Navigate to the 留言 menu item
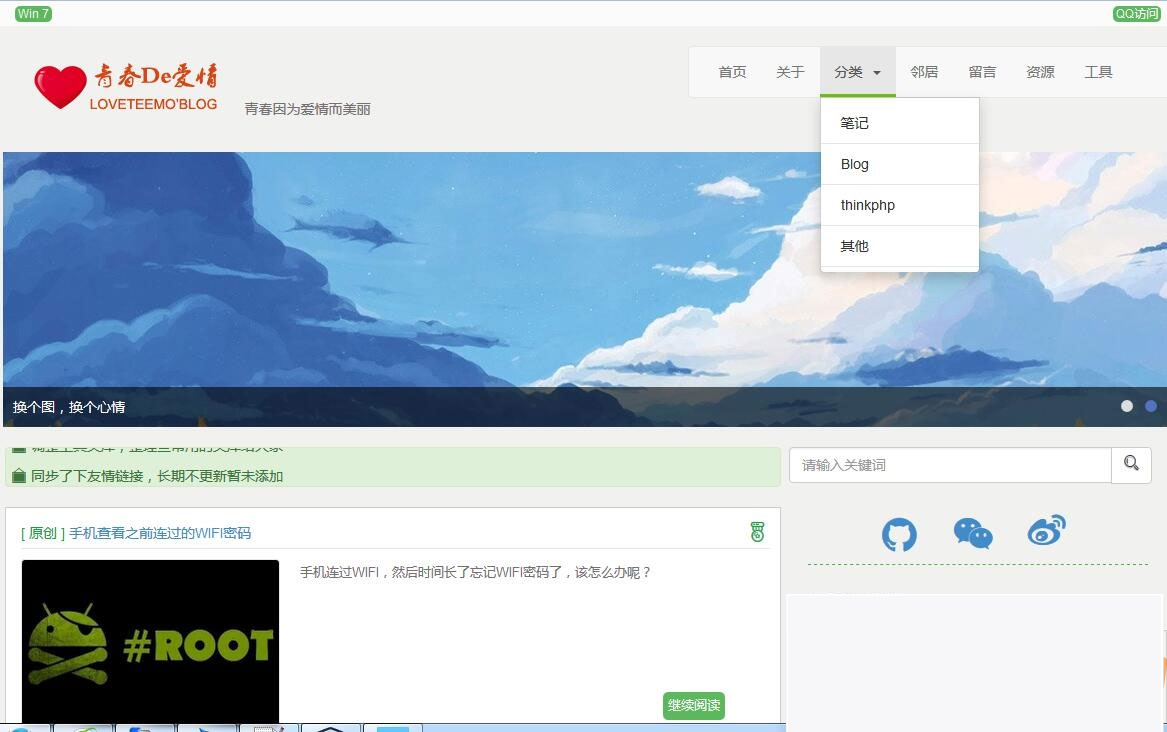The width and height of the screenshot is (1167, 732). click(982, 71)
